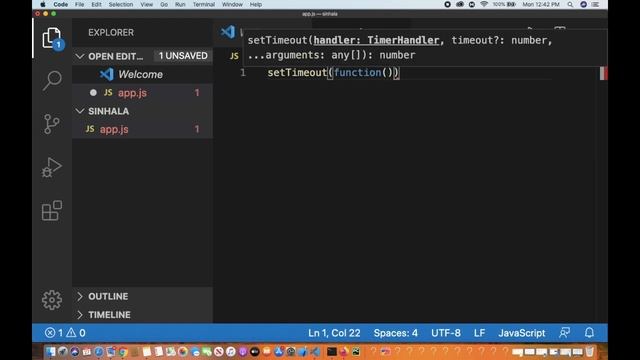Click the 1 UNSAVED badge
The height and width of the screenshot is (360, 640).
point(183,56)
